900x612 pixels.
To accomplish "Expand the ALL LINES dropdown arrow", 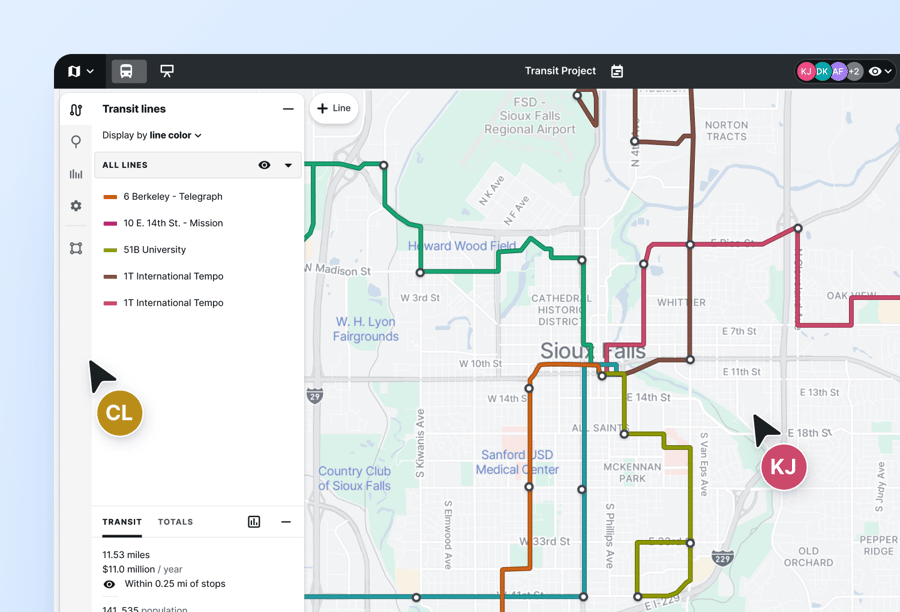I will click(288, 165).
